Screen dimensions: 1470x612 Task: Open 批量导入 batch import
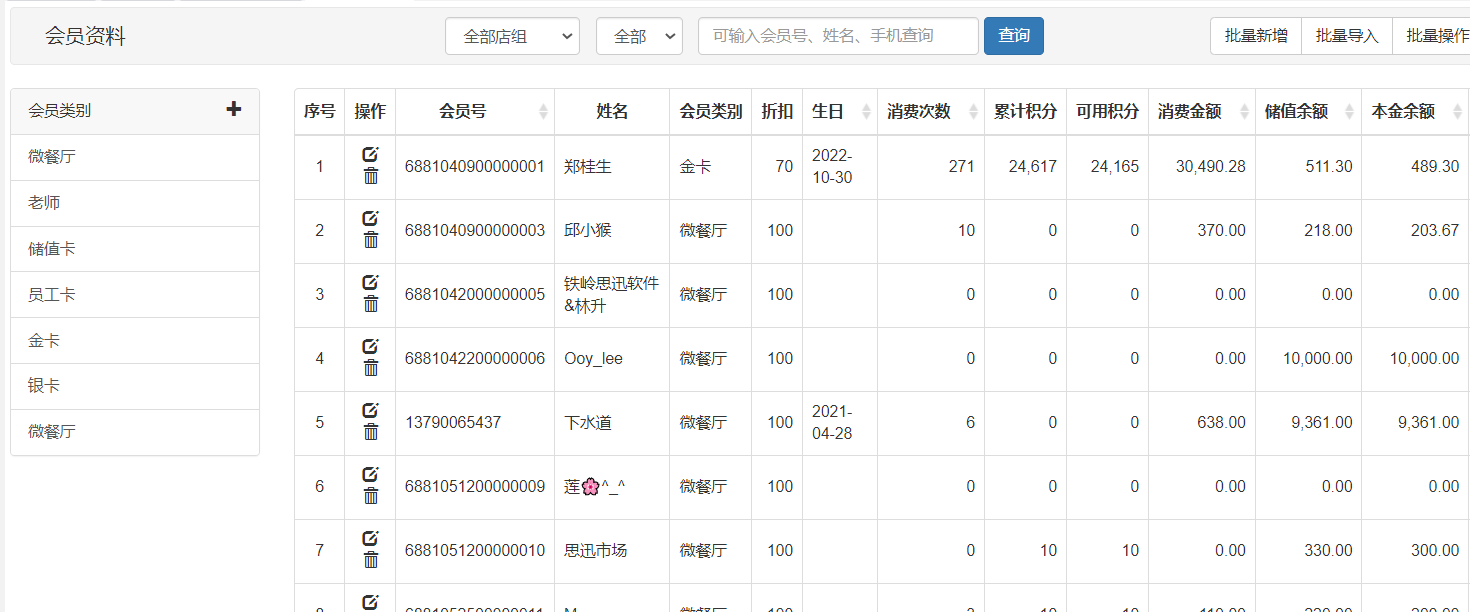click(x=1346, y=36)
